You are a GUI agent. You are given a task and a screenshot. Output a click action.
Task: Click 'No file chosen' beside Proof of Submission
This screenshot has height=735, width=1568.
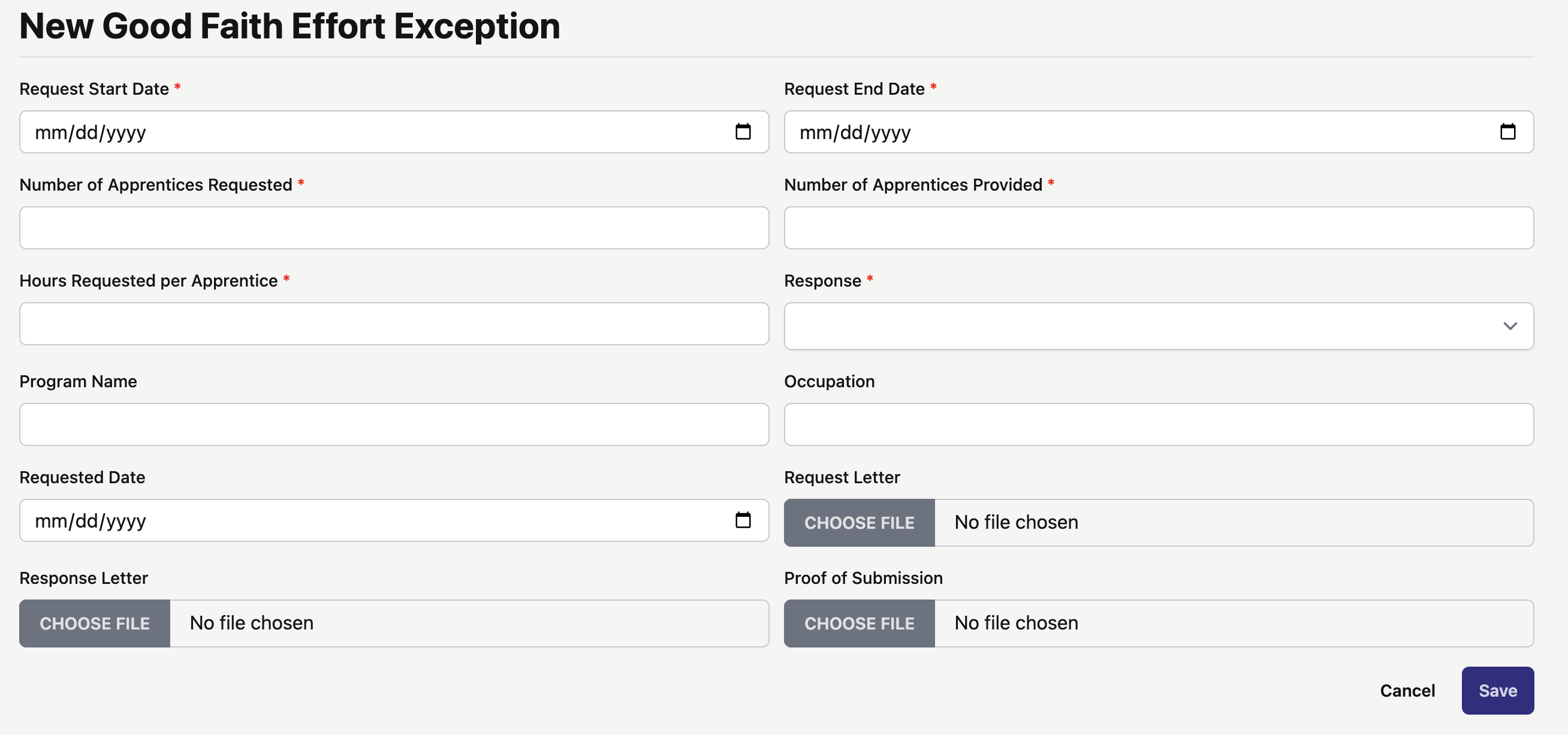tap(1016, 623)
